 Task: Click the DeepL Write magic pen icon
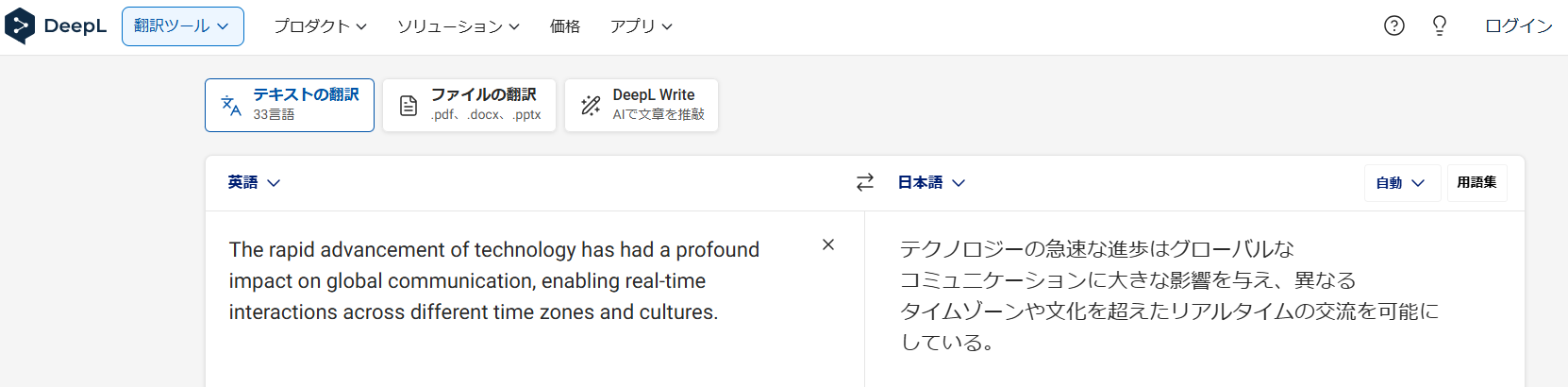tap(591, 105)
